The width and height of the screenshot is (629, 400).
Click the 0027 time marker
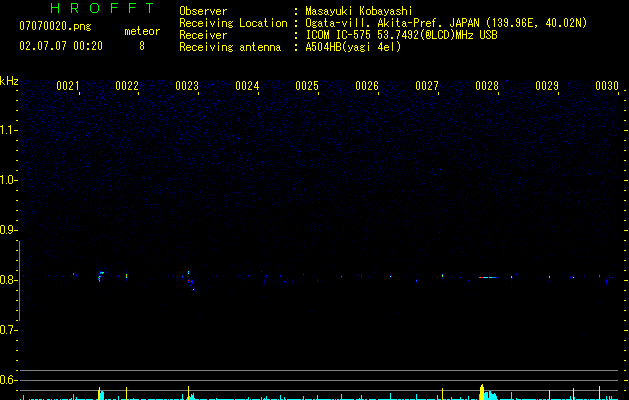click(427, 86)
